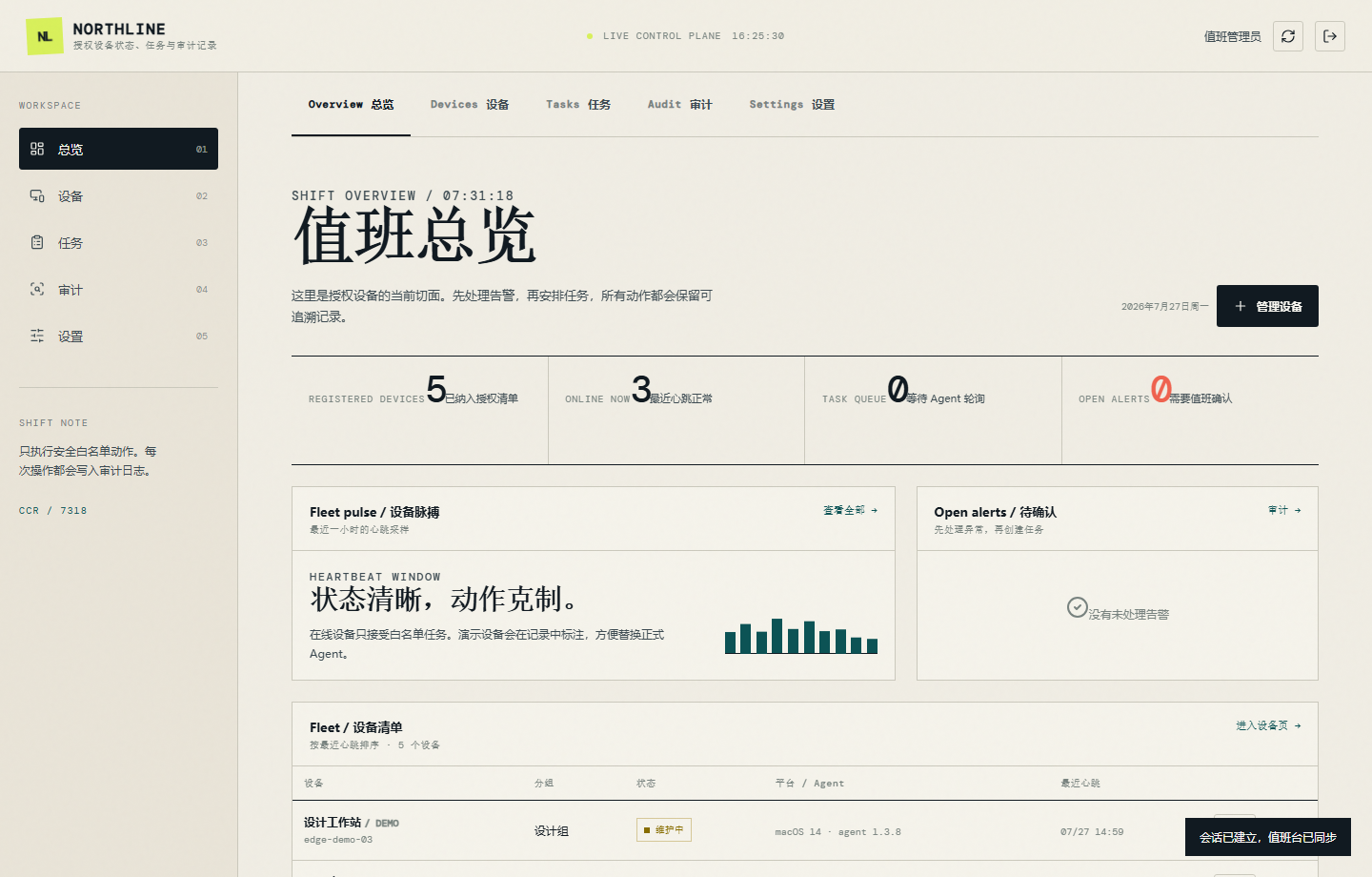
Task: Click the sidebar 审计 scan icon
Action: pyautogui.click(x=37, y=289)
